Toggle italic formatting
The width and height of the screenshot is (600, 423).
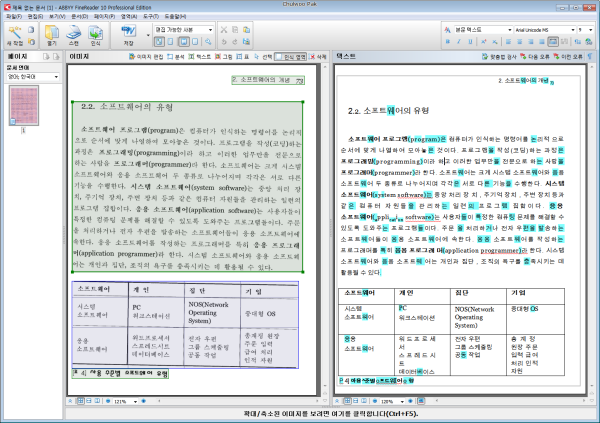pyautogui.click(x=459, y=42)
